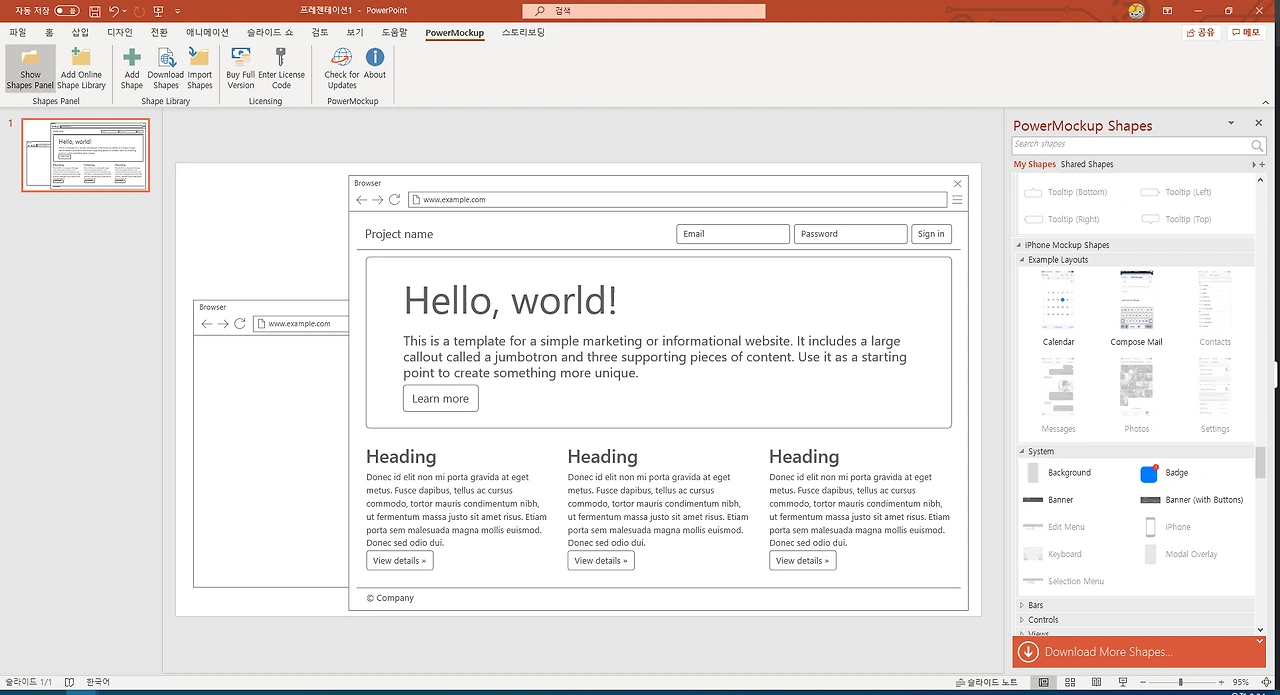
Task: Expand the Controls shape category
Action: coord(1042,620)
